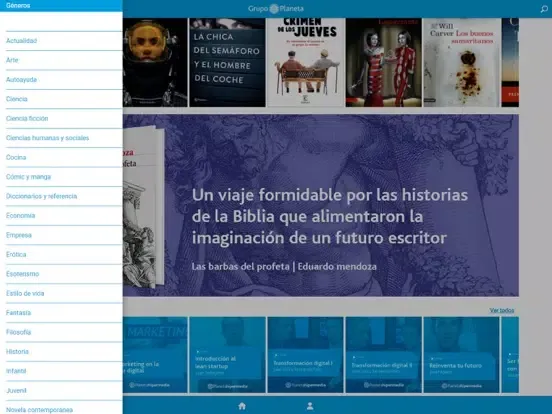Select the Economía genre
The height and width of the screenshot is (414, 552).
click(x=61, y=215)
